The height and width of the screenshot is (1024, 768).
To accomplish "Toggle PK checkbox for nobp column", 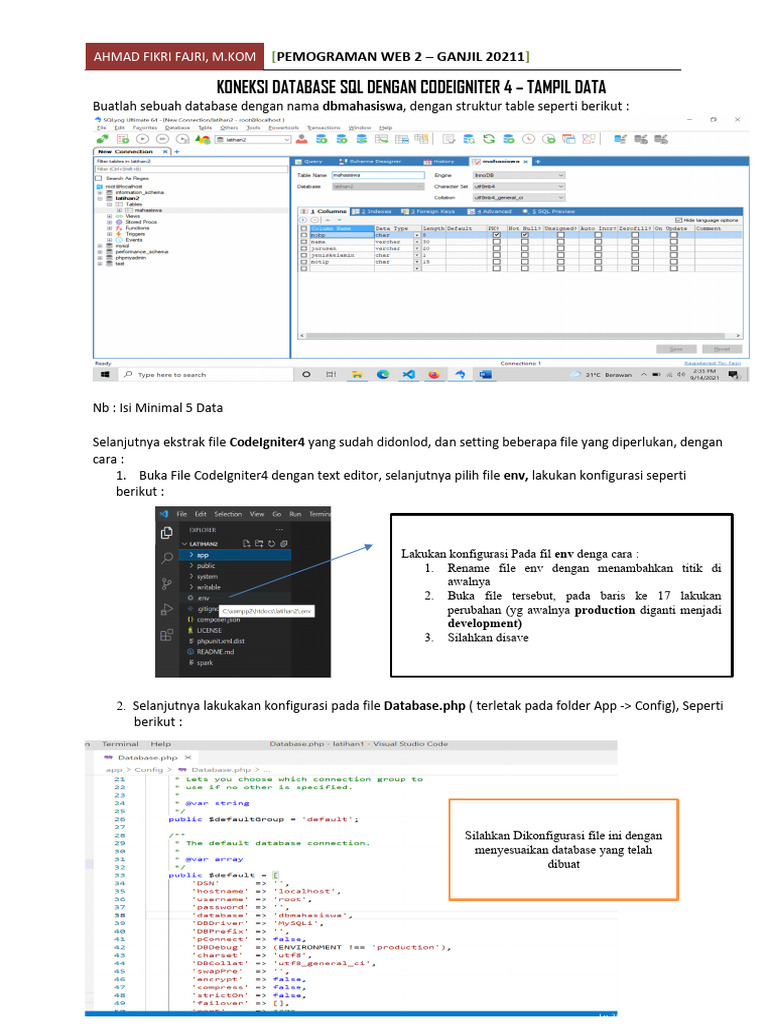I will [x=496, y=235].
